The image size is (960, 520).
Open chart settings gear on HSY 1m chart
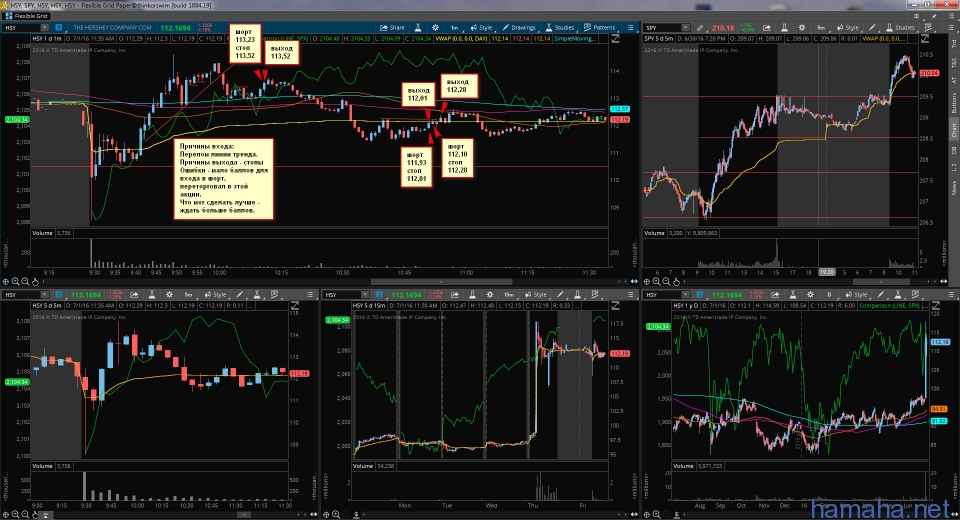(x=435, y=28)
